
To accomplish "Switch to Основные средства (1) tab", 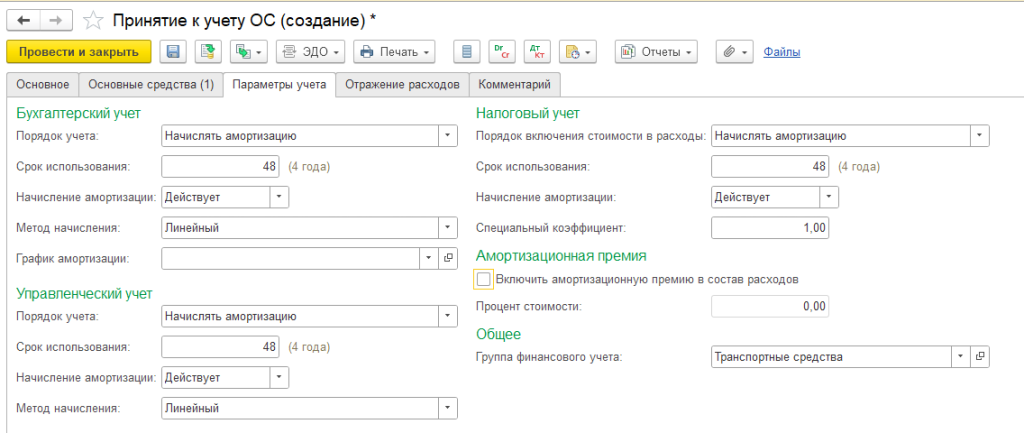I will point(150,85).
